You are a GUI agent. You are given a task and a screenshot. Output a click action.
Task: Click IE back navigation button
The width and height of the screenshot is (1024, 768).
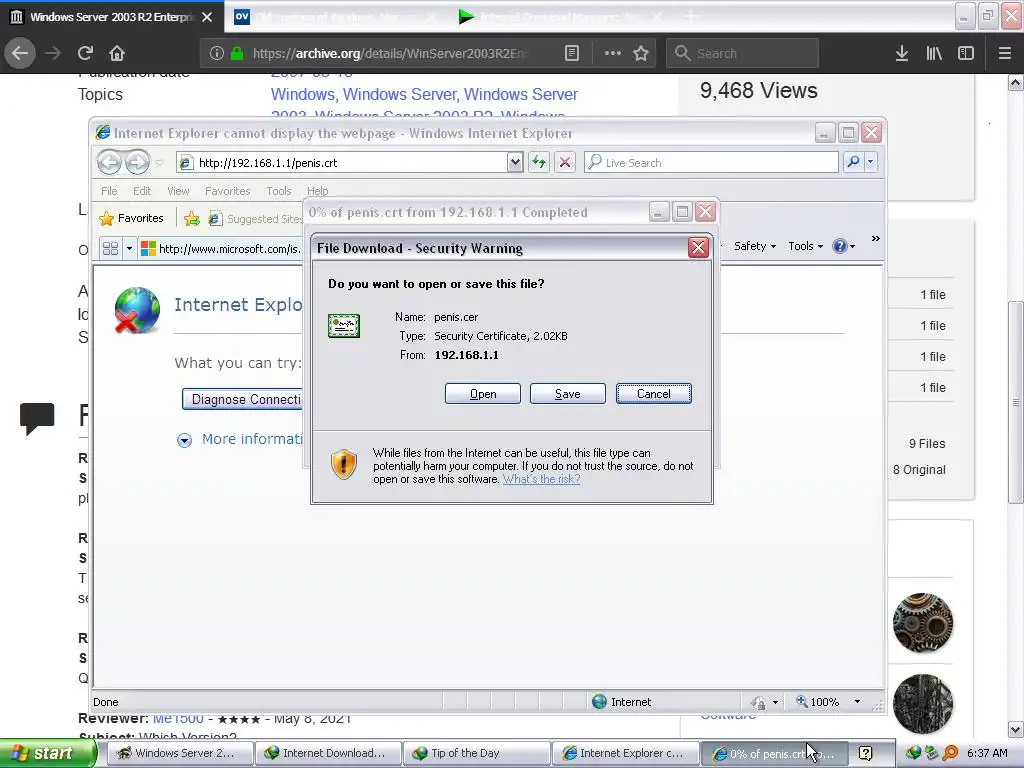(109, 162)
